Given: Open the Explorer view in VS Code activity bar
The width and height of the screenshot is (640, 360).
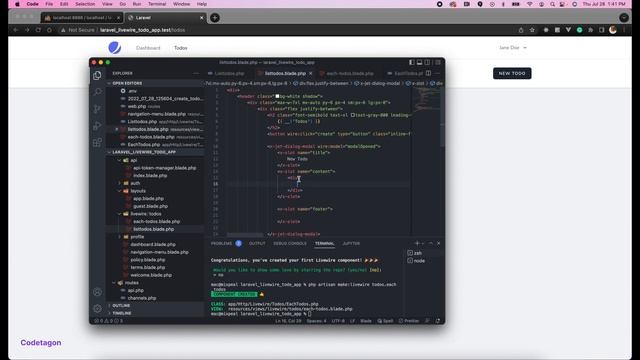Looking at the screenshot, I should (x=97, y=75).
